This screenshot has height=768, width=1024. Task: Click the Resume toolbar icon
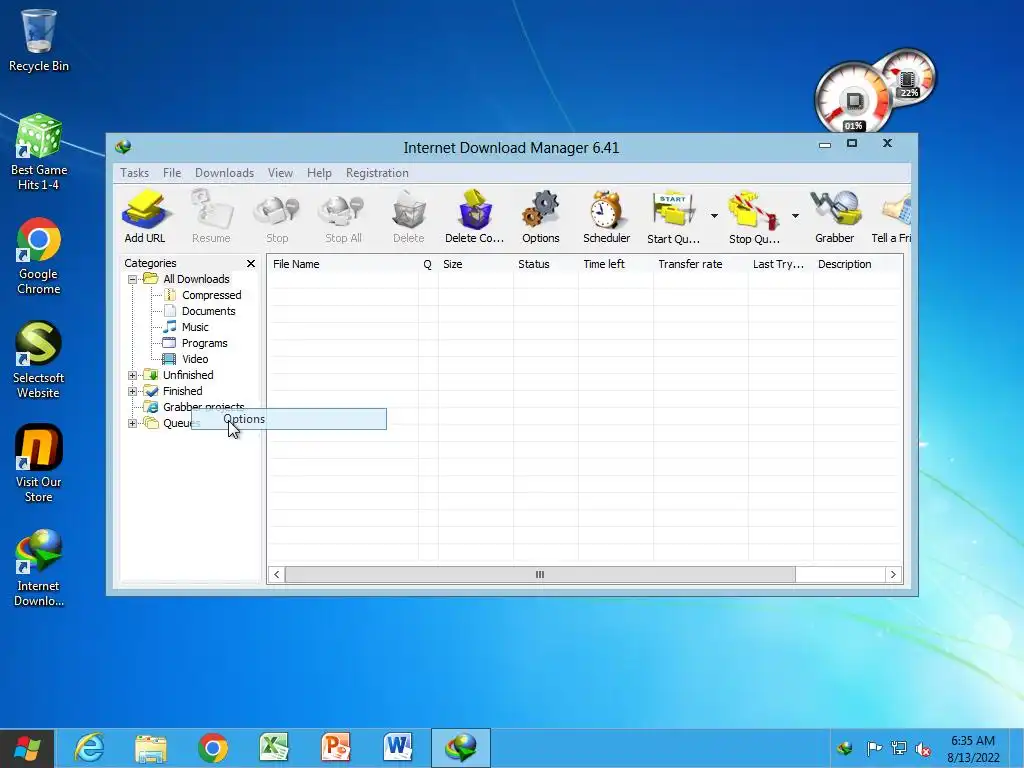211,217
